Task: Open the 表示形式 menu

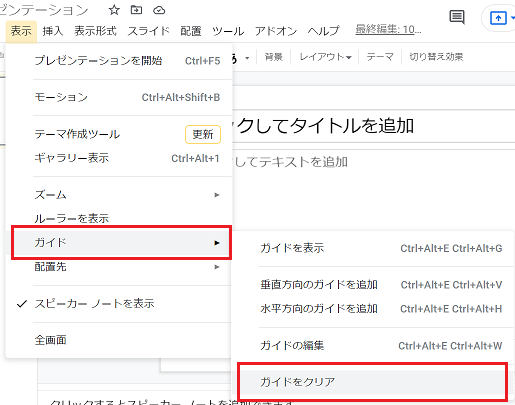Action: point(95,31)
